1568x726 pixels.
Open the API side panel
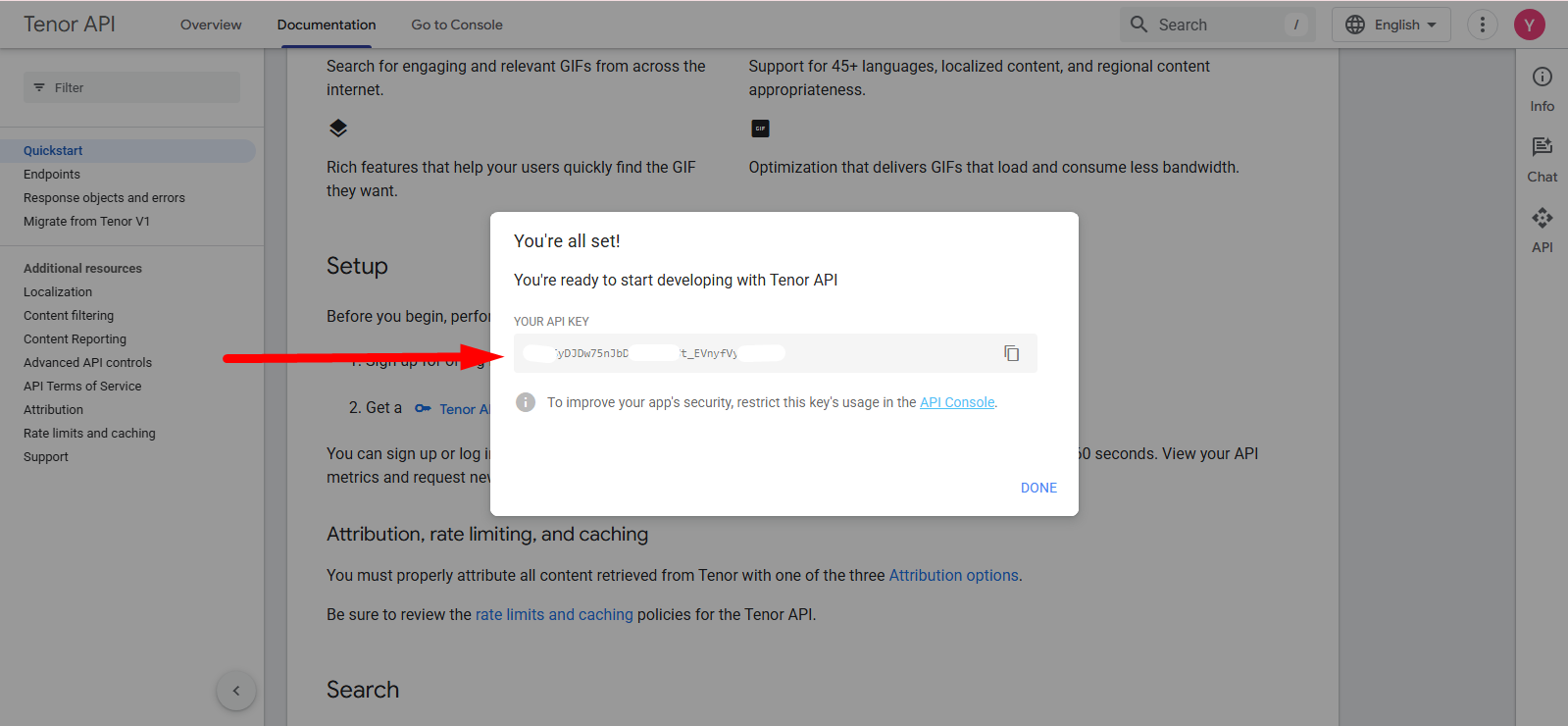(x=1542, y=230)
